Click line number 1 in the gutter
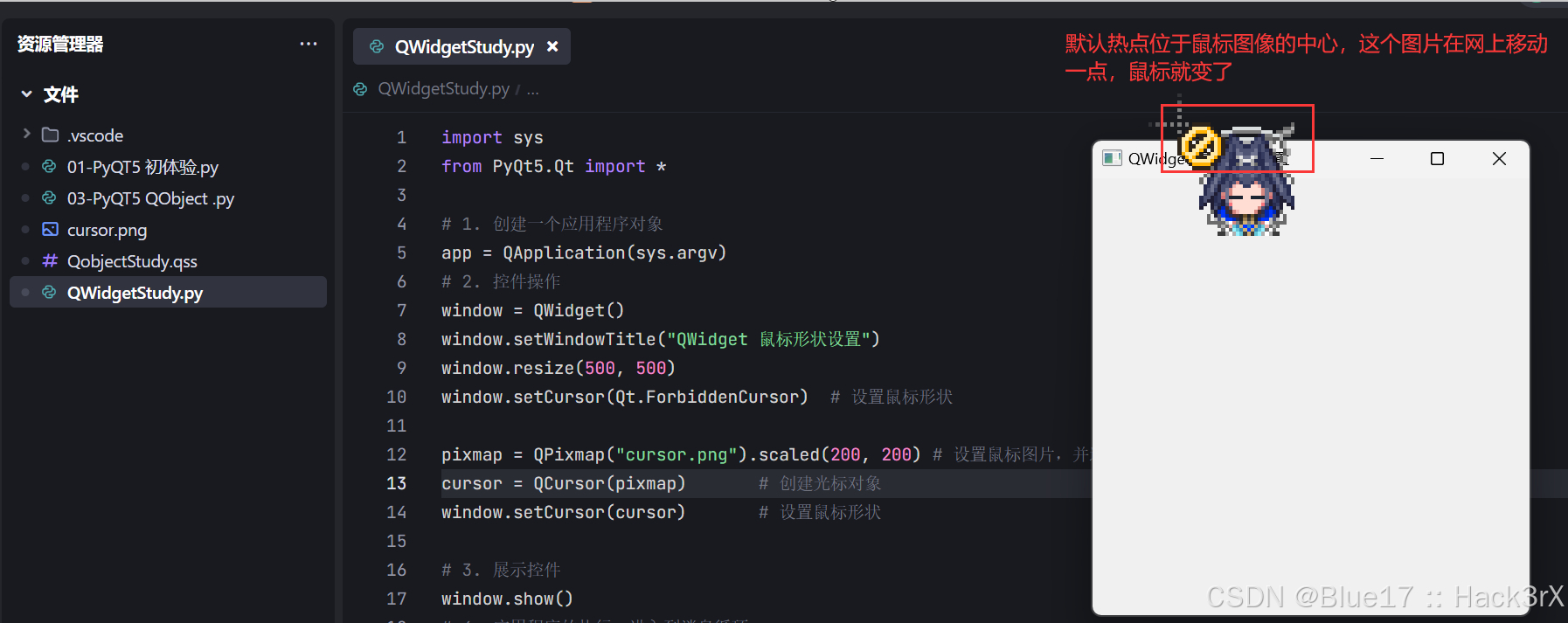 point(401,137)
